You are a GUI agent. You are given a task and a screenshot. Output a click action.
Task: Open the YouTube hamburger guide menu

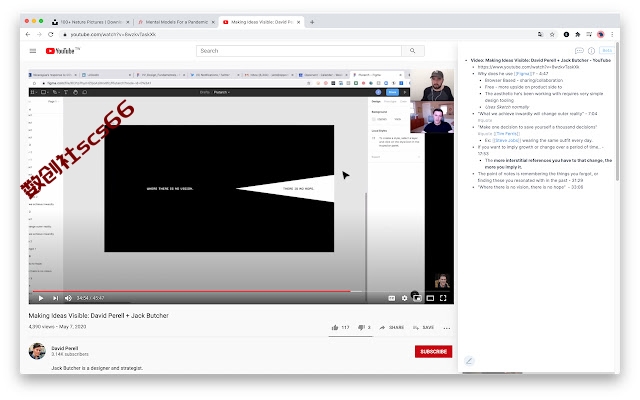click(x=33, y=51)
